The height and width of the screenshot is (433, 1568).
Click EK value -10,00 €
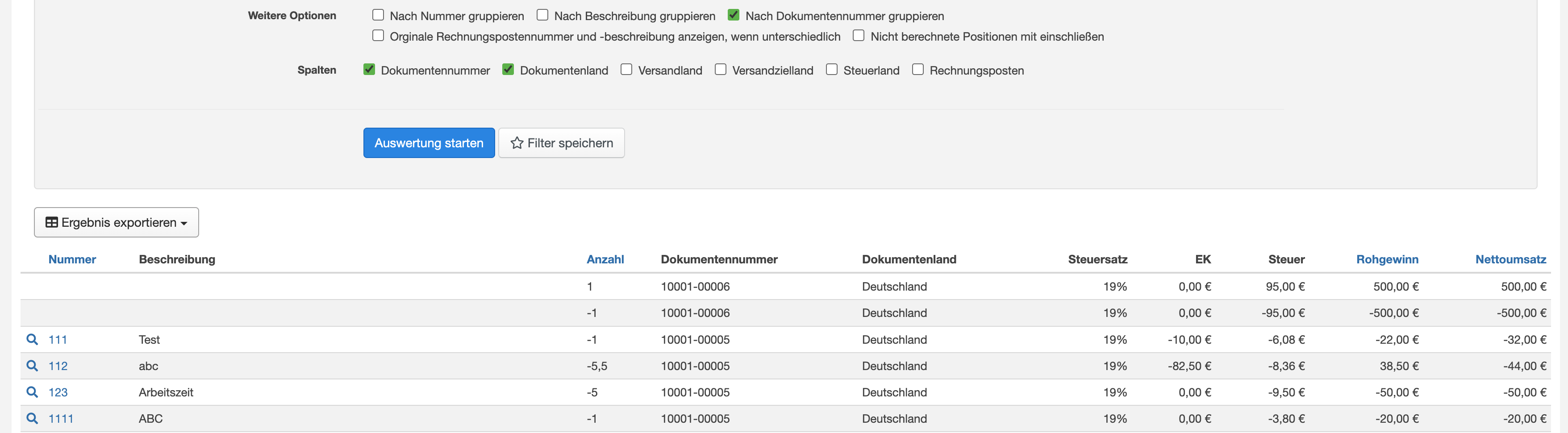coord(1189,340)
